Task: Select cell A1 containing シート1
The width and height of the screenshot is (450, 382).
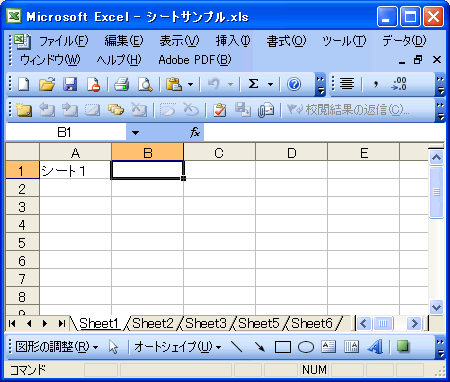Action: (x=75, y=171)
